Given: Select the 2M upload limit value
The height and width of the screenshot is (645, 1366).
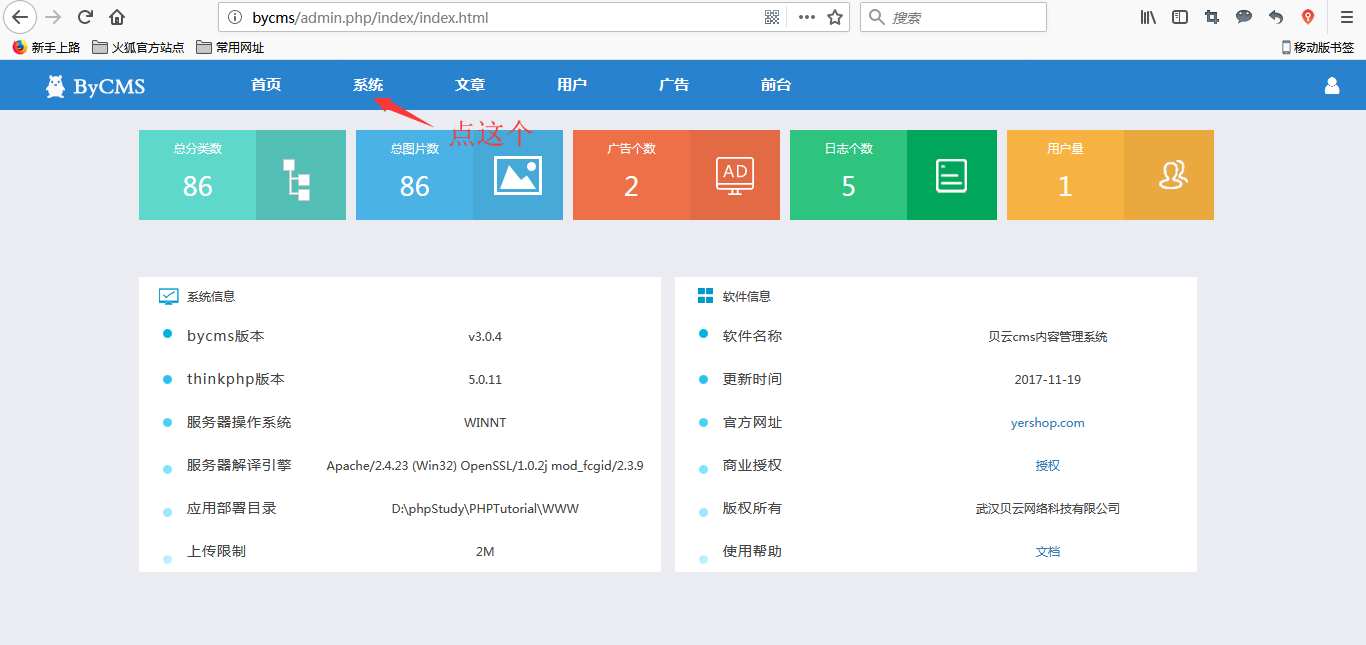Looking at the screenshot, I should (485, 552).
